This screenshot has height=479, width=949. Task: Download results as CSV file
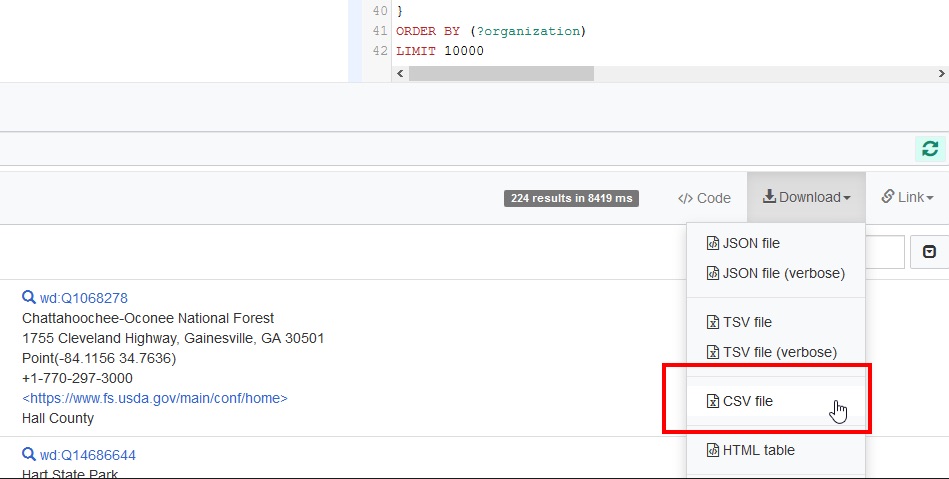[x=776, y=401]
